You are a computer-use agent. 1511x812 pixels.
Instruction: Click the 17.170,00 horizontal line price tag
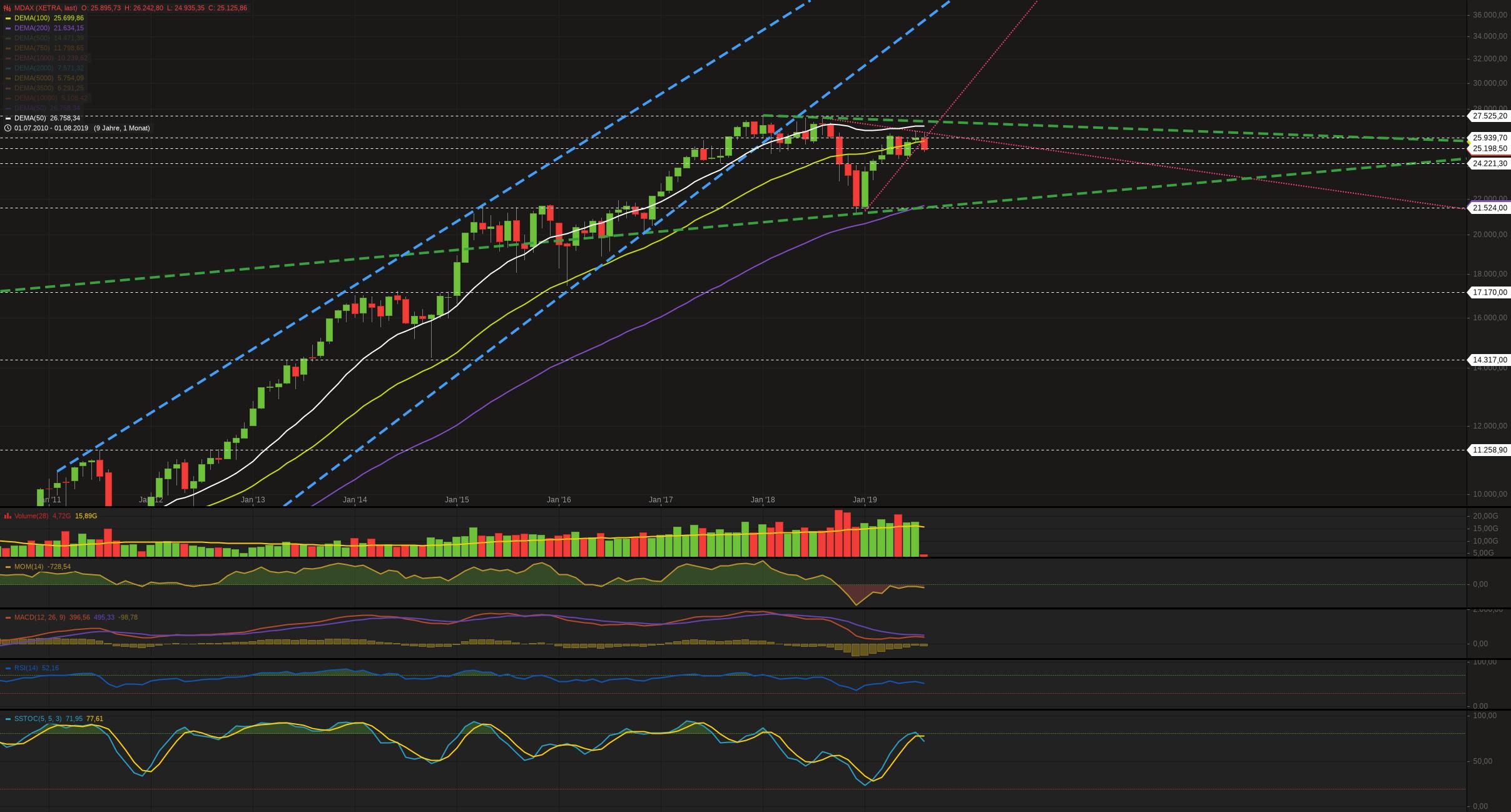click(1488, 292)
